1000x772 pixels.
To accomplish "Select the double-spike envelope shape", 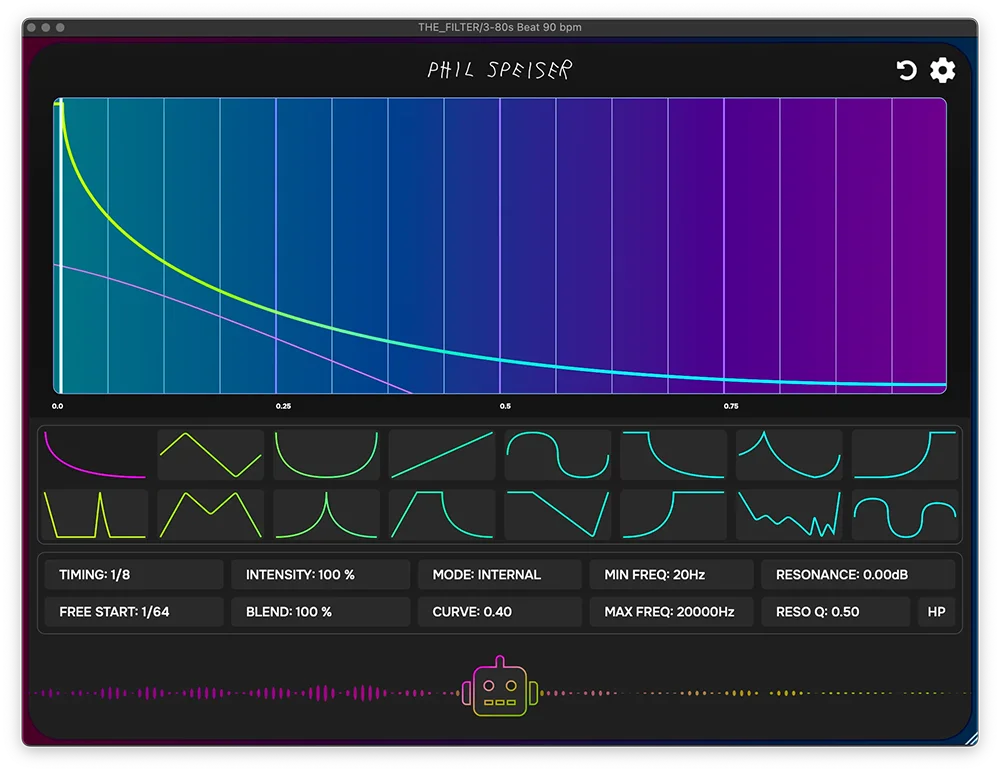I will coord(95,515).
